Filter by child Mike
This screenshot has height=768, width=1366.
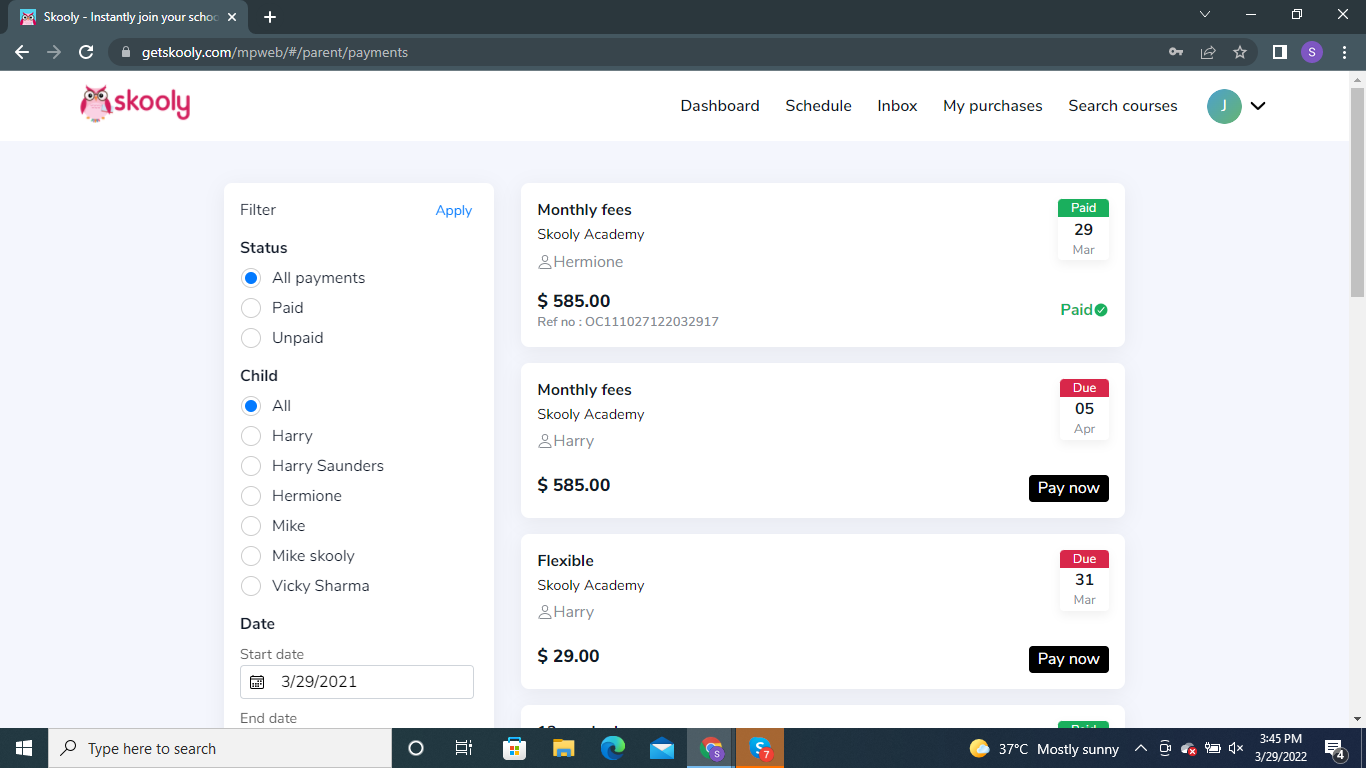point(251,526)
